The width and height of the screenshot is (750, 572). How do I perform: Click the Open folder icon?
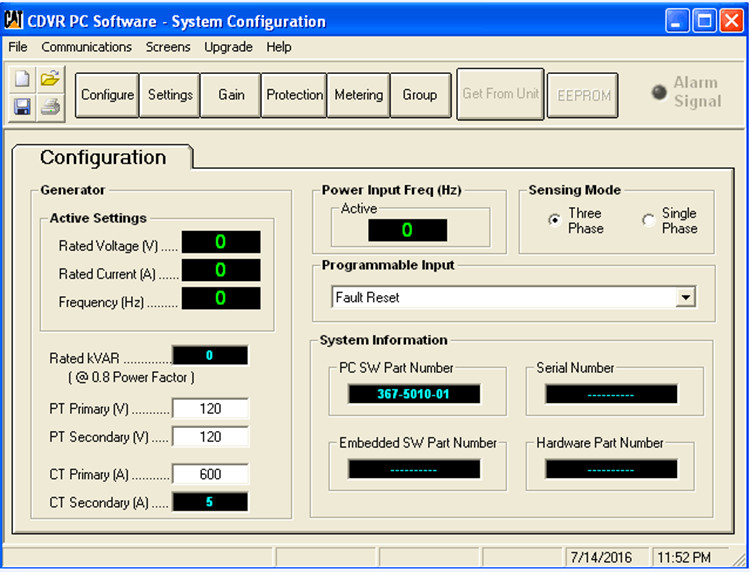[x=50, y=79]
